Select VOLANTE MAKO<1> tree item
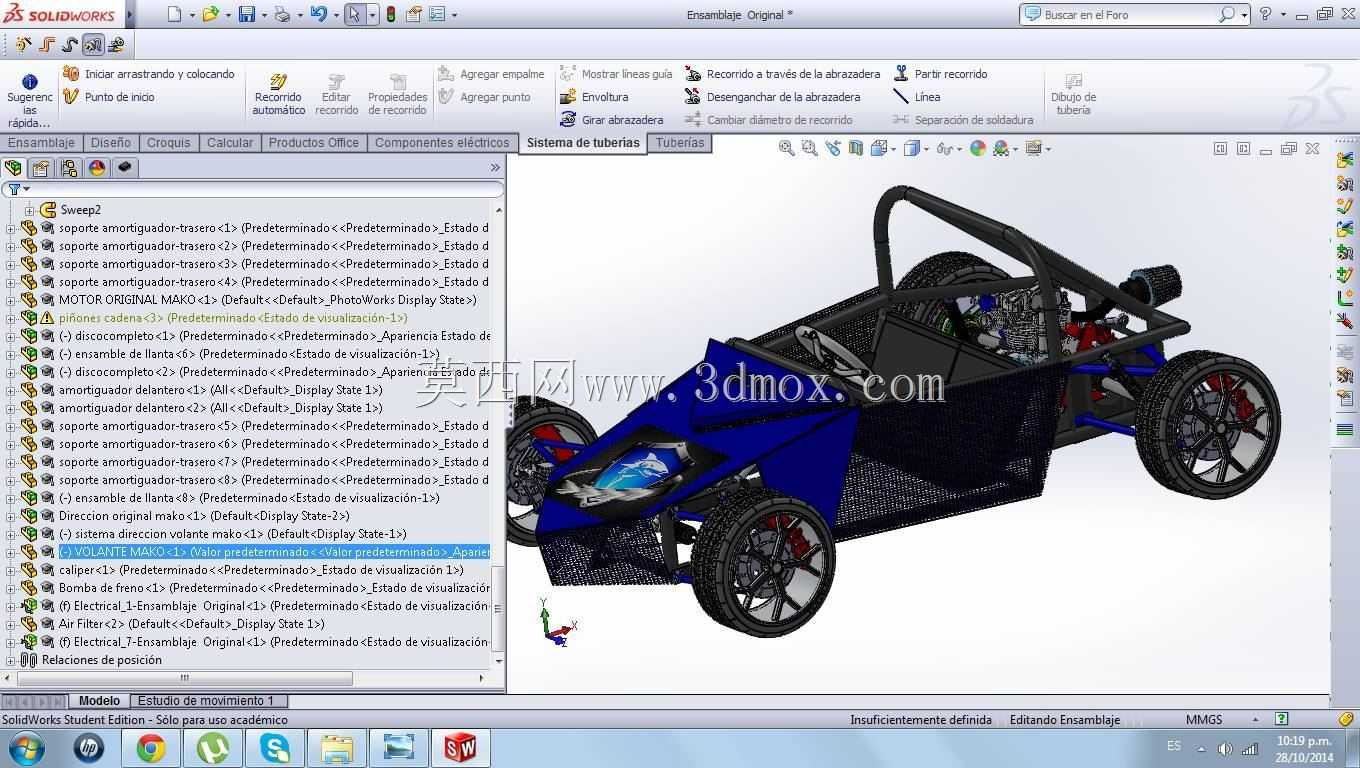This screenshot has height=768, width=1360. point(274,552)
